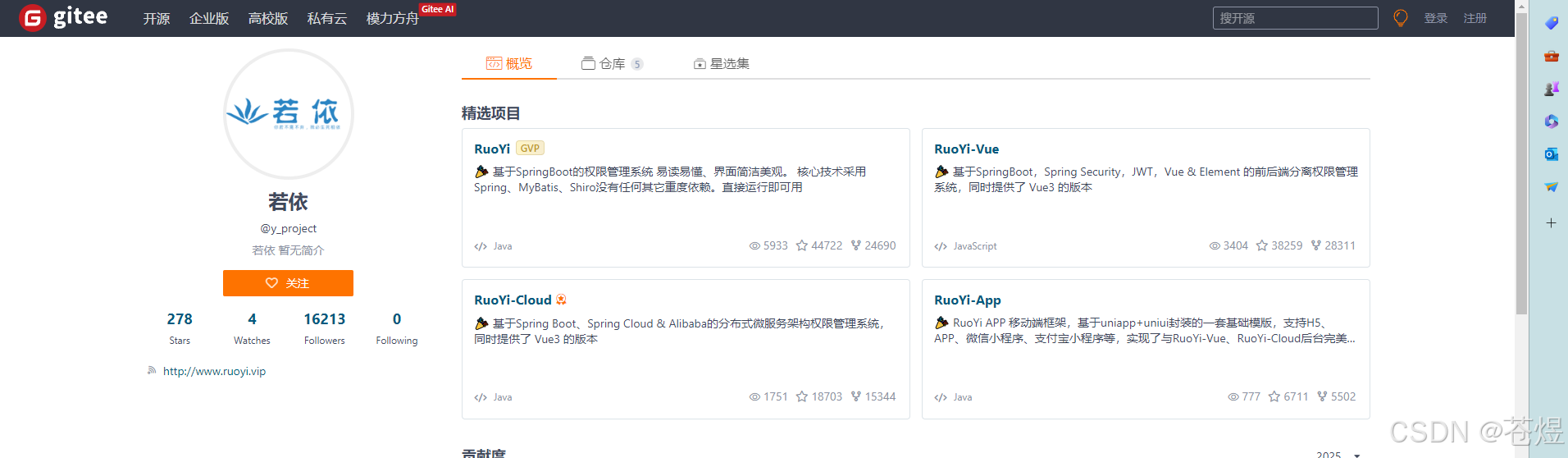Open the 模力方舟 Gitee AI menu item
Screen dimensions: 1568x458
[393, 18]
